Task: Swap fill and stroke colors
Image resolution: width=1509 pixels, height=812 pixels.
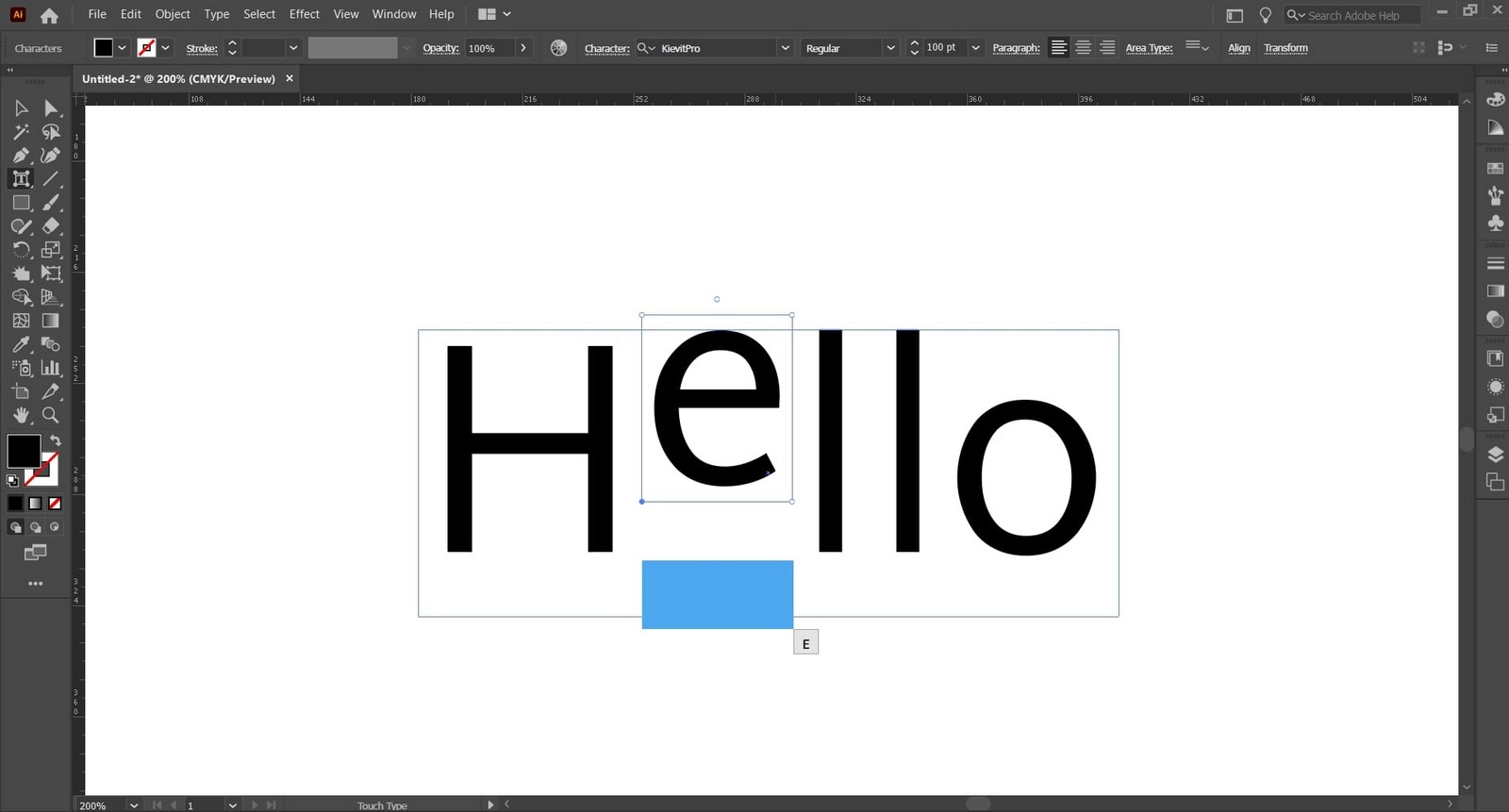Action: [x=56, y=440]
